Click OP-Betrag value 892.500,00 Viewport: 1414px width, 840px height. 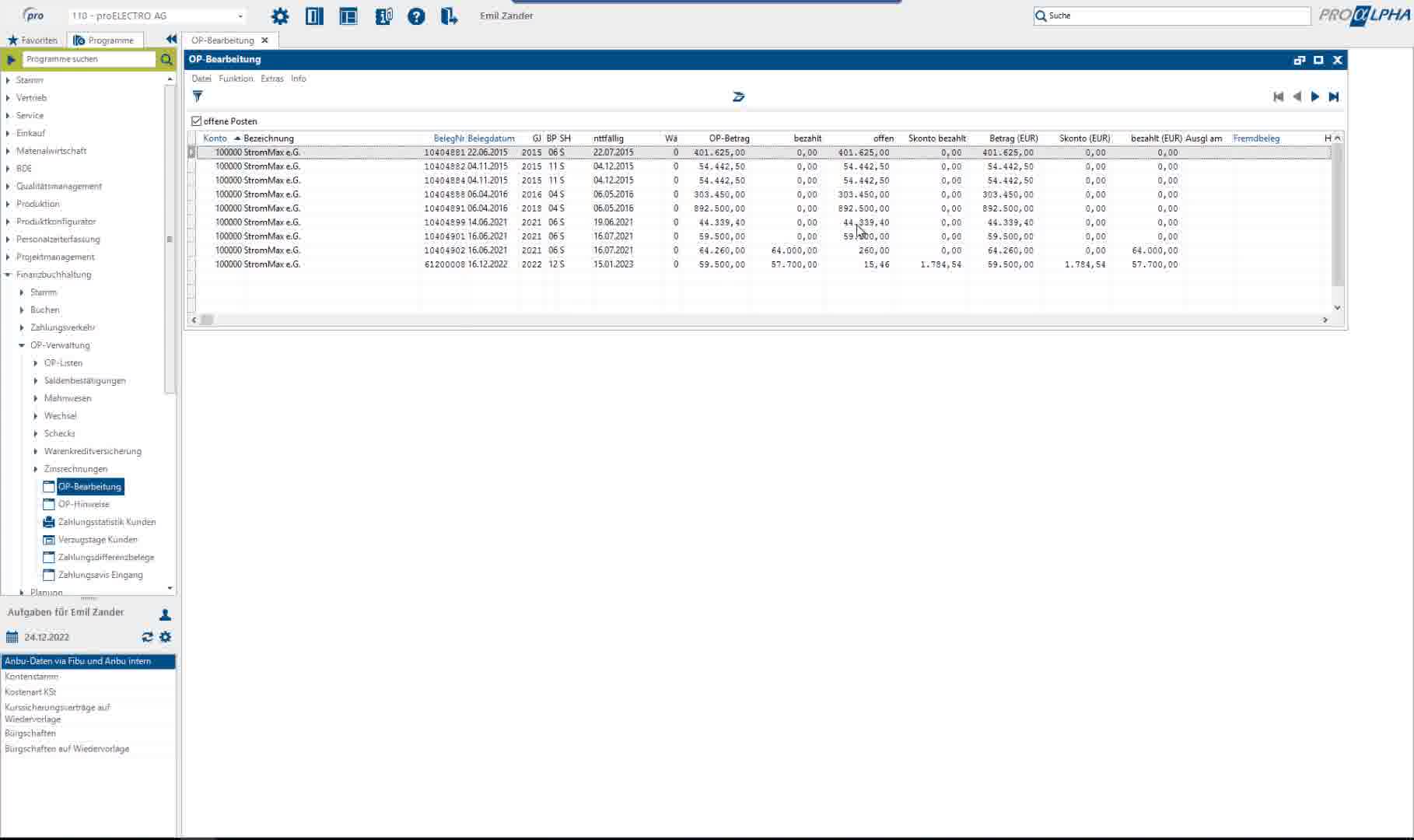coord(721,208)
